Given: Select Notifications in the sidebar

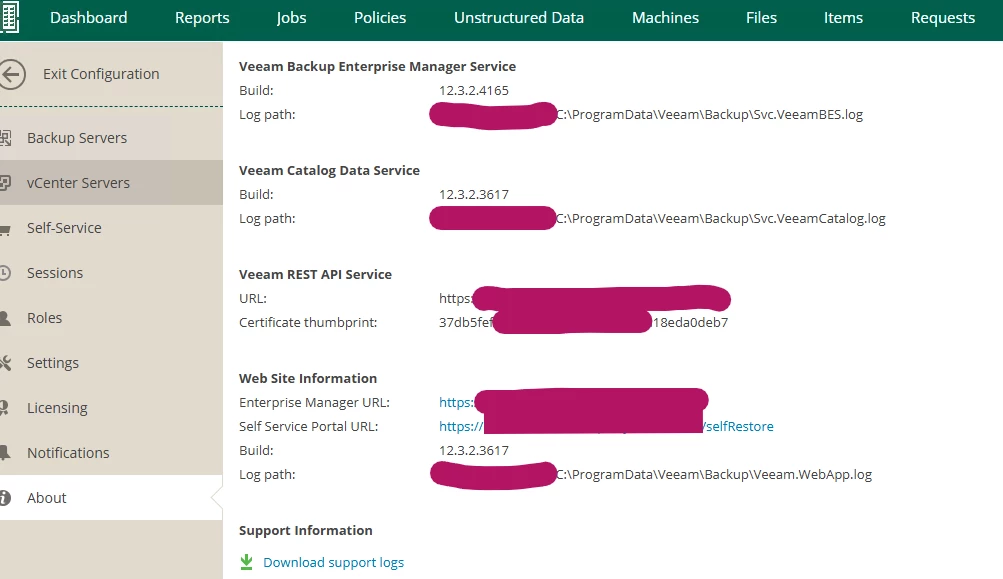Looking at the screenshot, I should [111, 452].
